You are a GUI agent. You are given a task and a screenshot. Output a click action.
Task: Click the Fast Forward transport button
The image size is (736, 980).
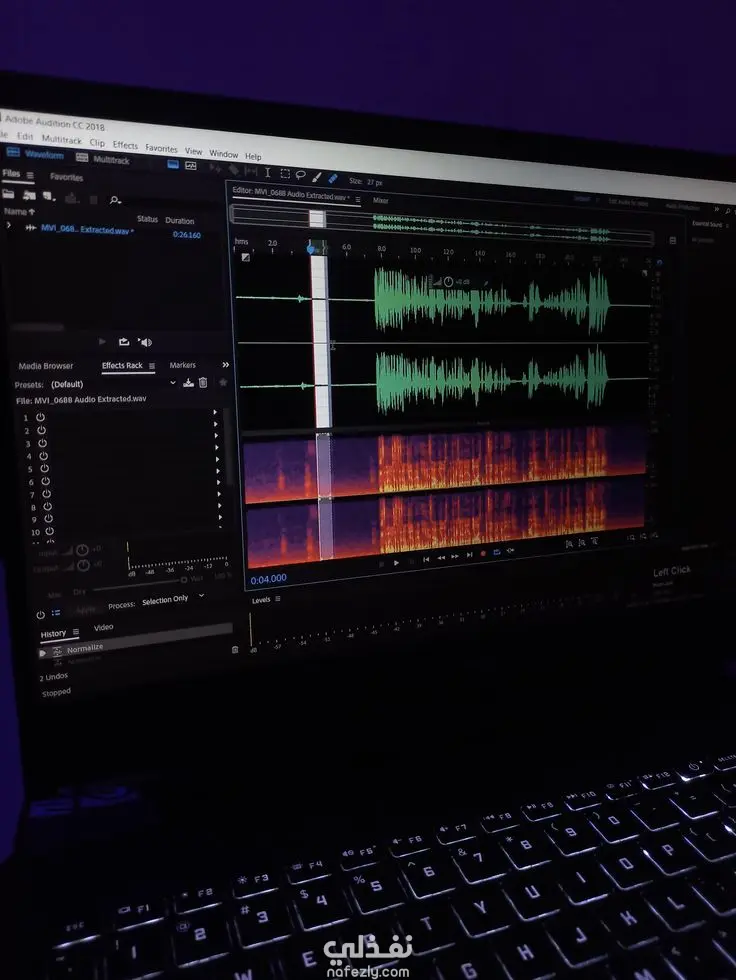(x=455, y=556)
